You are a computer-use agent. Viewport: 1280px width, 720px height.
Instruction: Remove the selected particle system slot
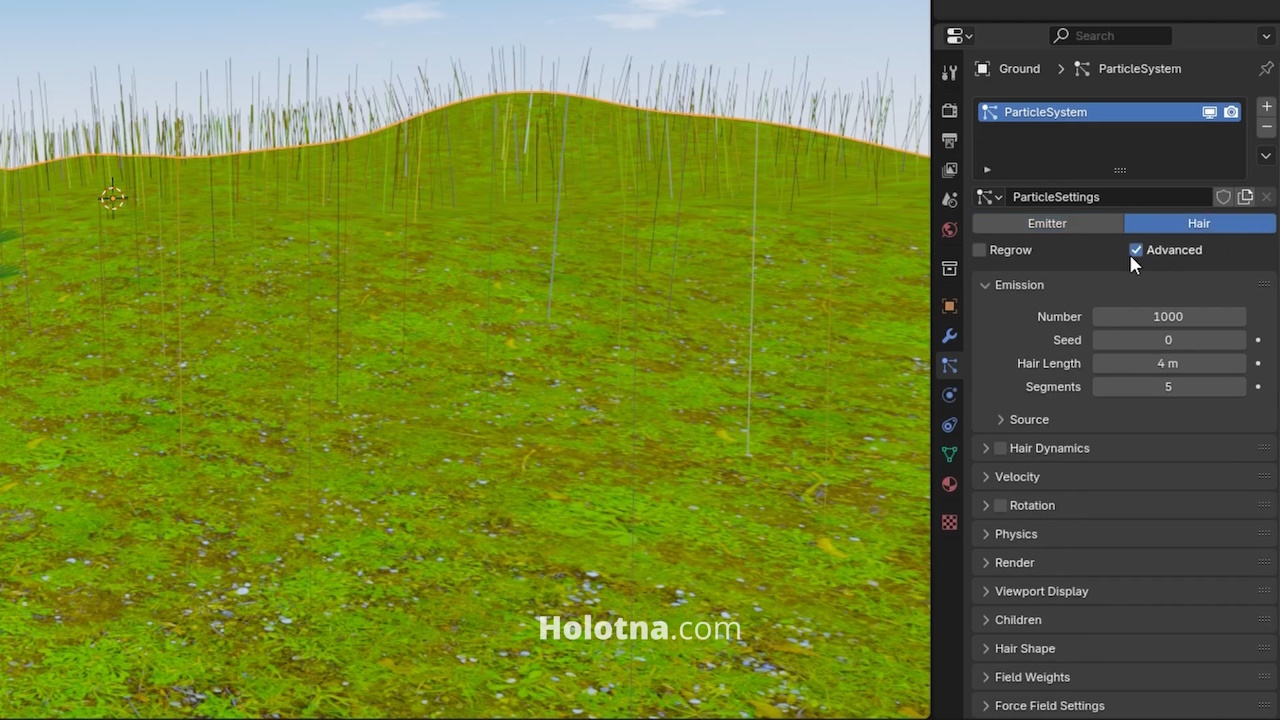coord(1266,127)
